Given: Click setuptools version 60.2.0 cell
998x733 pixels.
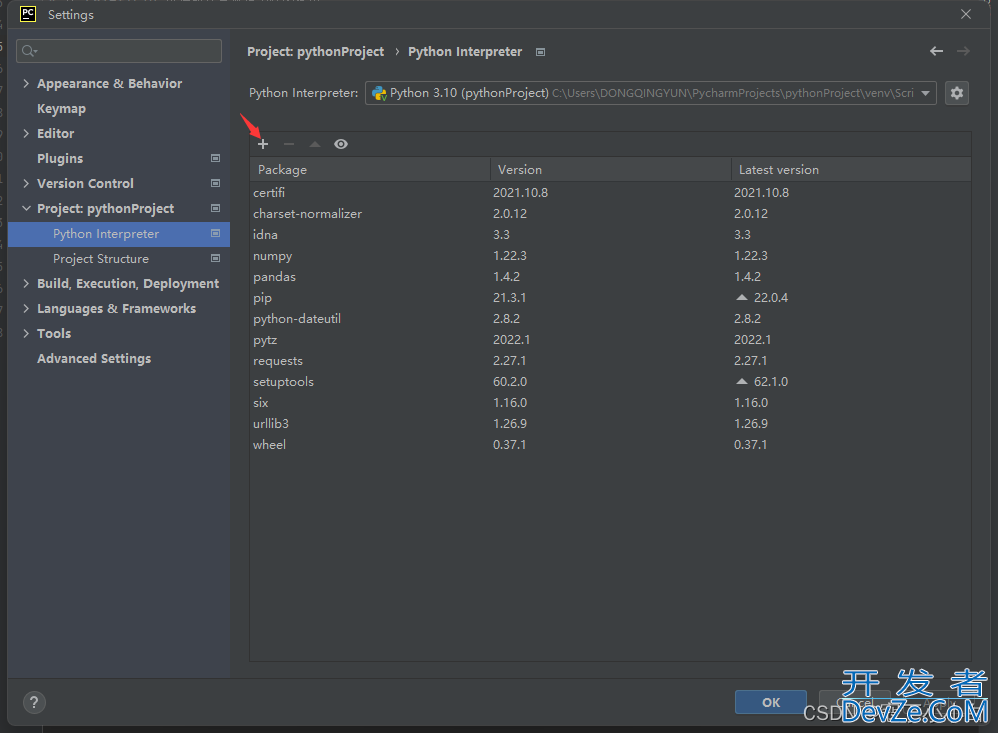Looking at the screenshot, I should pos(510,382).
